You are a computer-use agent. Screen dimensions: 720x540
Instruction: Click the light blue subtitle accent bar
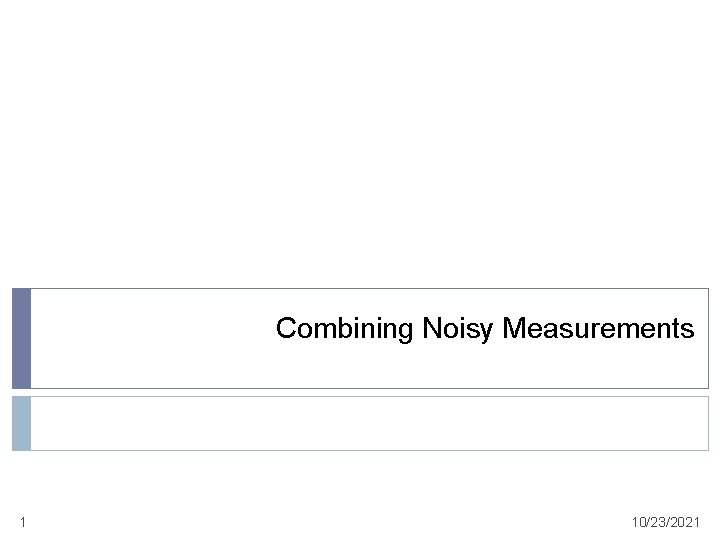pos(21,423)
